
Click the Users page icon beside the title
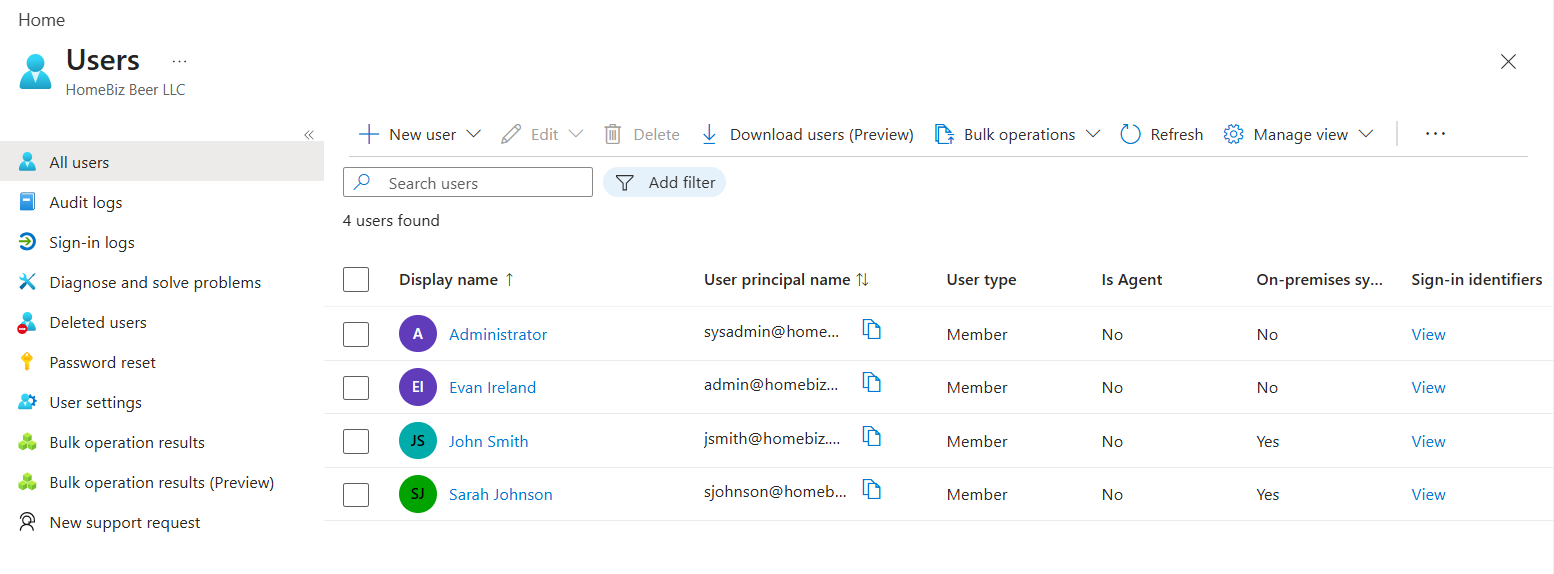click(x=35, y=72)
